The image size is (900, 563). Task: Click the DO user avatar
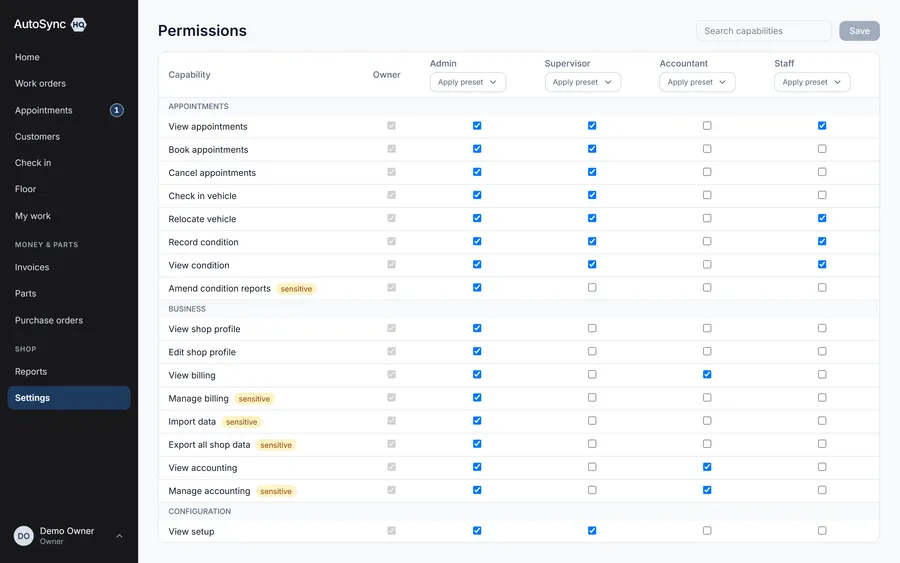pos(24,536)
